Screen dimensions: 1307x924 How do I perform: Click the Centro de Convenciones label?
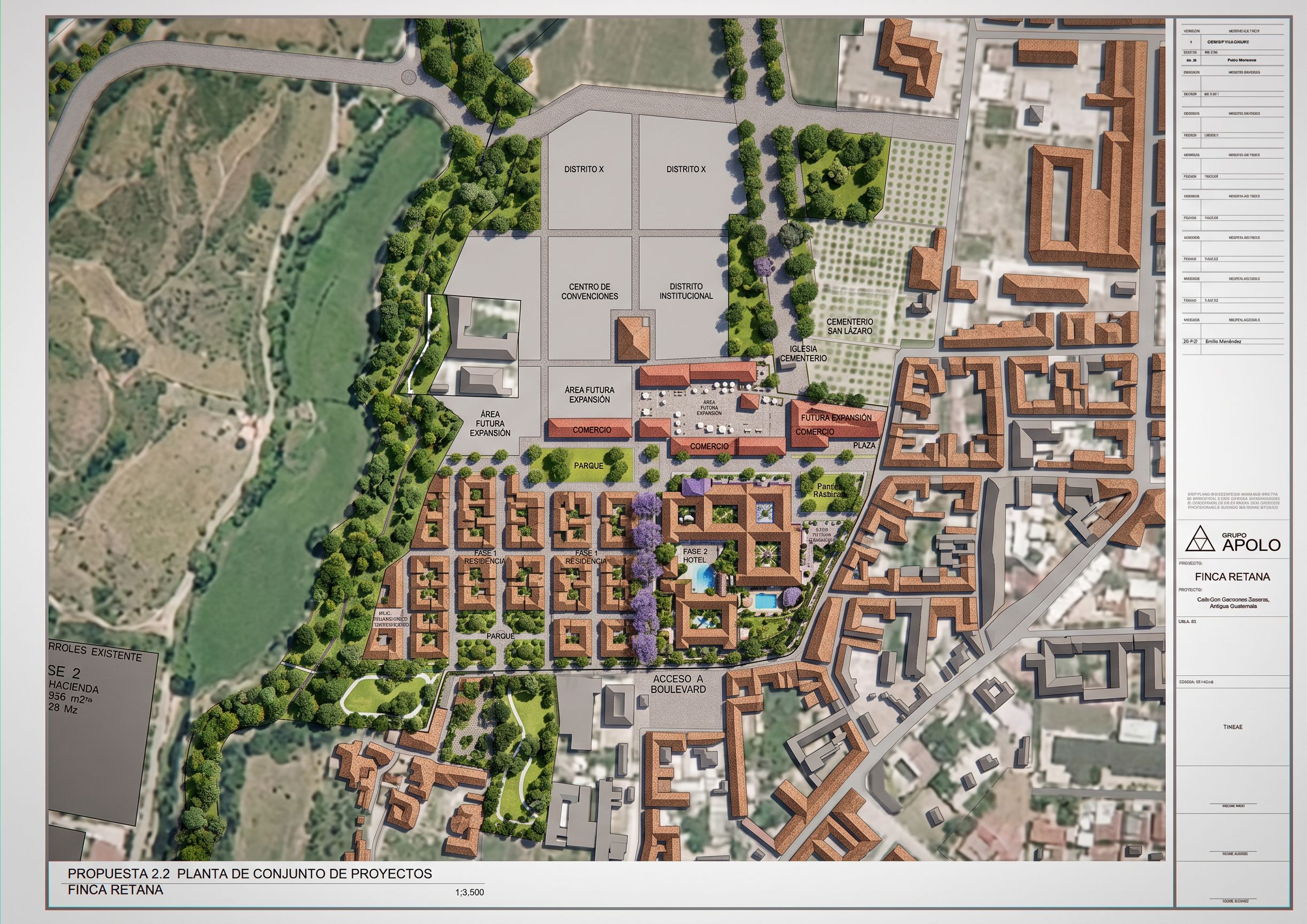tap(589, 291)
